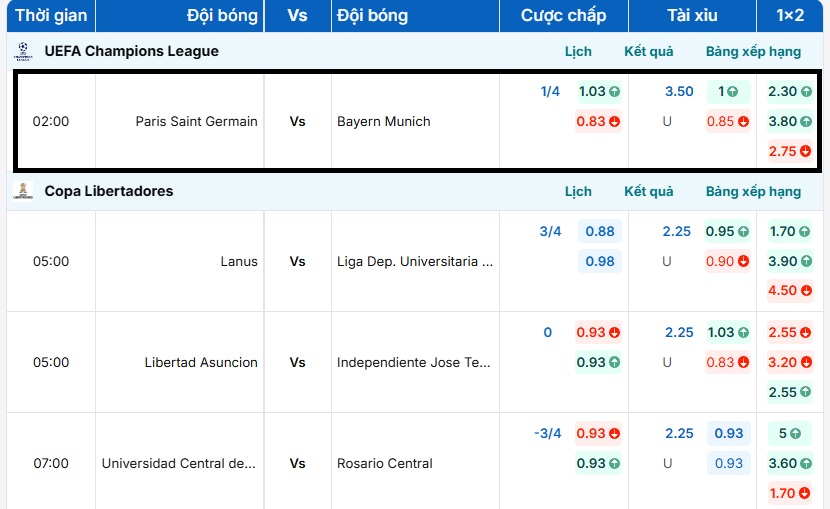830x509 pixels.
Task: Click 1×2 odds 3.60 for Rosario Central match
Action: 790,463
